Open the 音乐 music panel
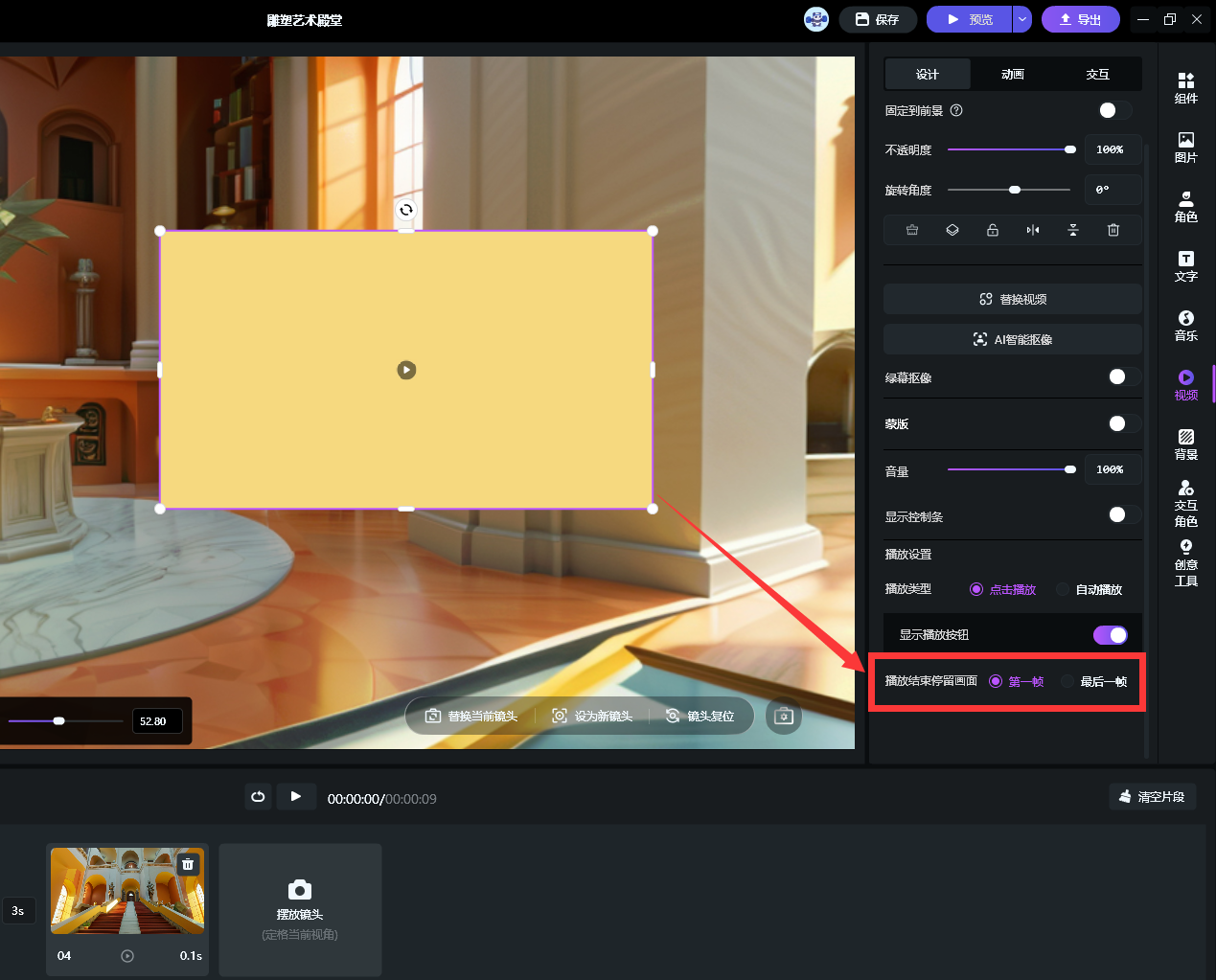 pyautogui.click(x=1185, y=325)
